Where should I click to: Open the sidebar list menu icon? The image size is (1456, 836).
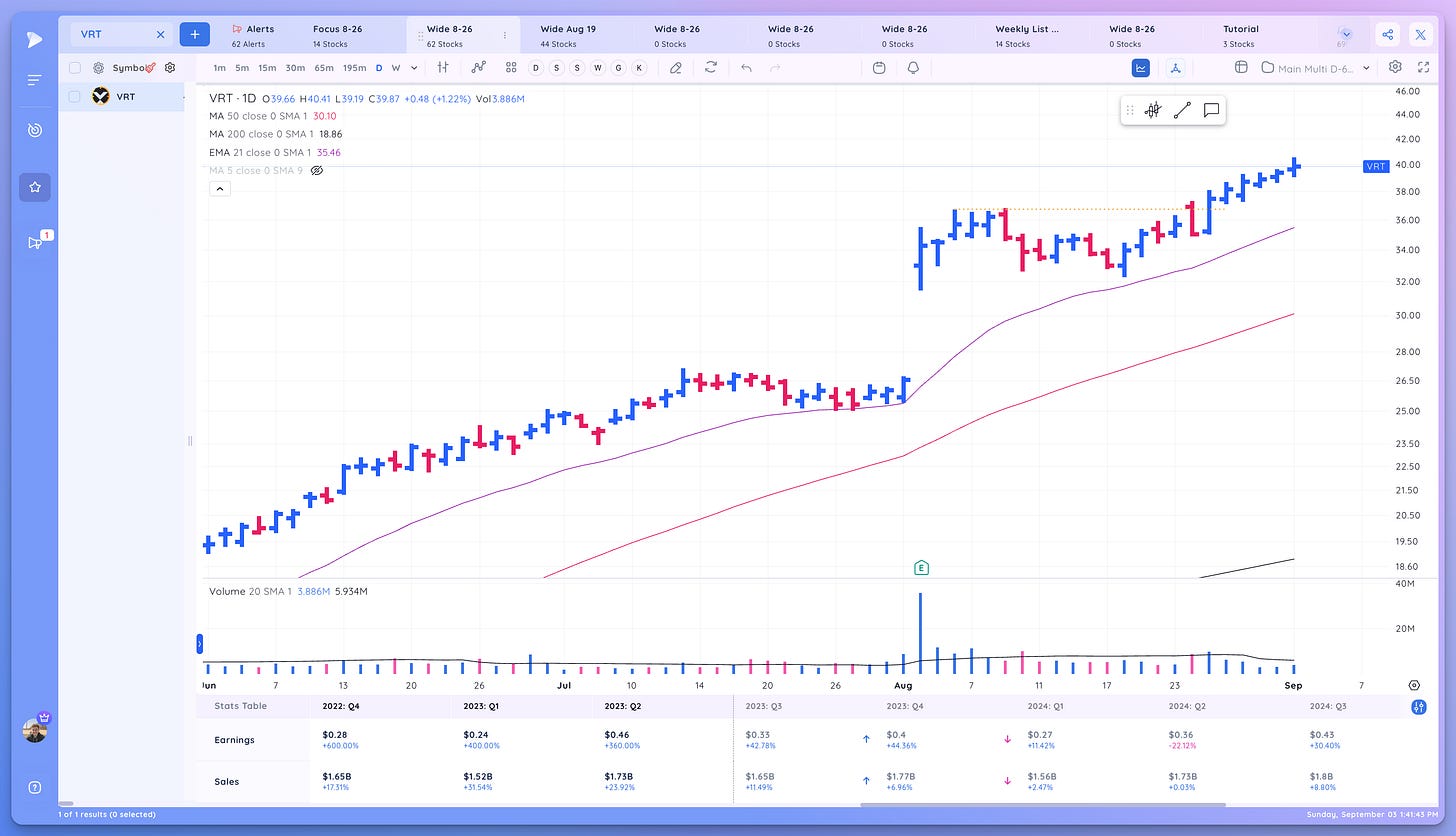click(x=34, y=80)
